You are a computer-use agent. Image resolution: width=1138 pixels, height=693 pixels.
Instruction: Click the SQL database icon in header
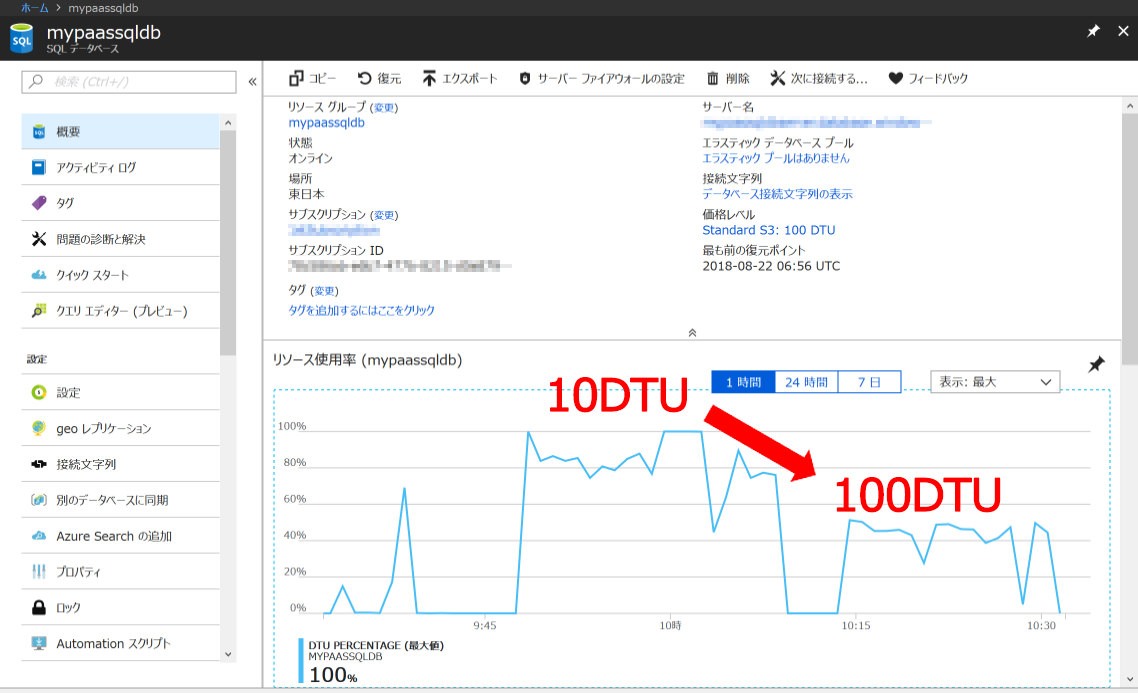click(22, 38)
